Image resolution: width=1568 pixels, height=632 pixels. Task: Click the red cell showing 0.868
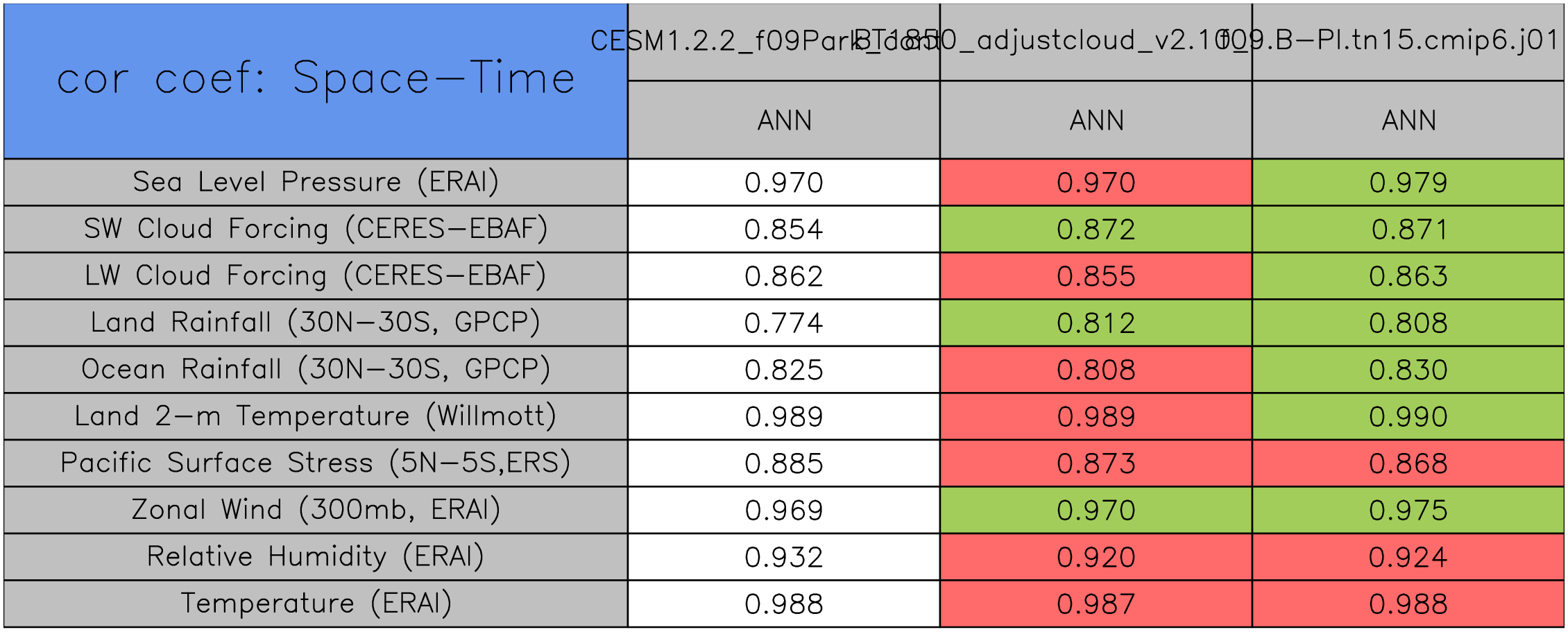point(1408,463)
